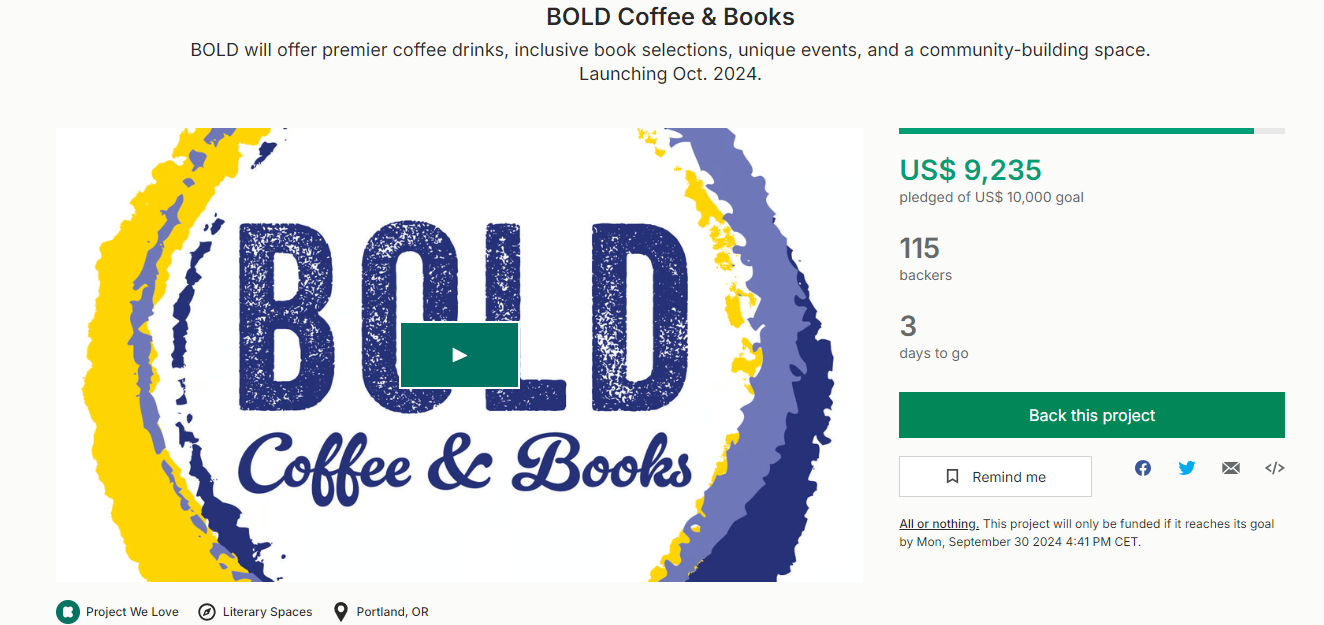Screen dimensions: 1324x625
Task: Open the Project We Love text link
Action: 132,612
